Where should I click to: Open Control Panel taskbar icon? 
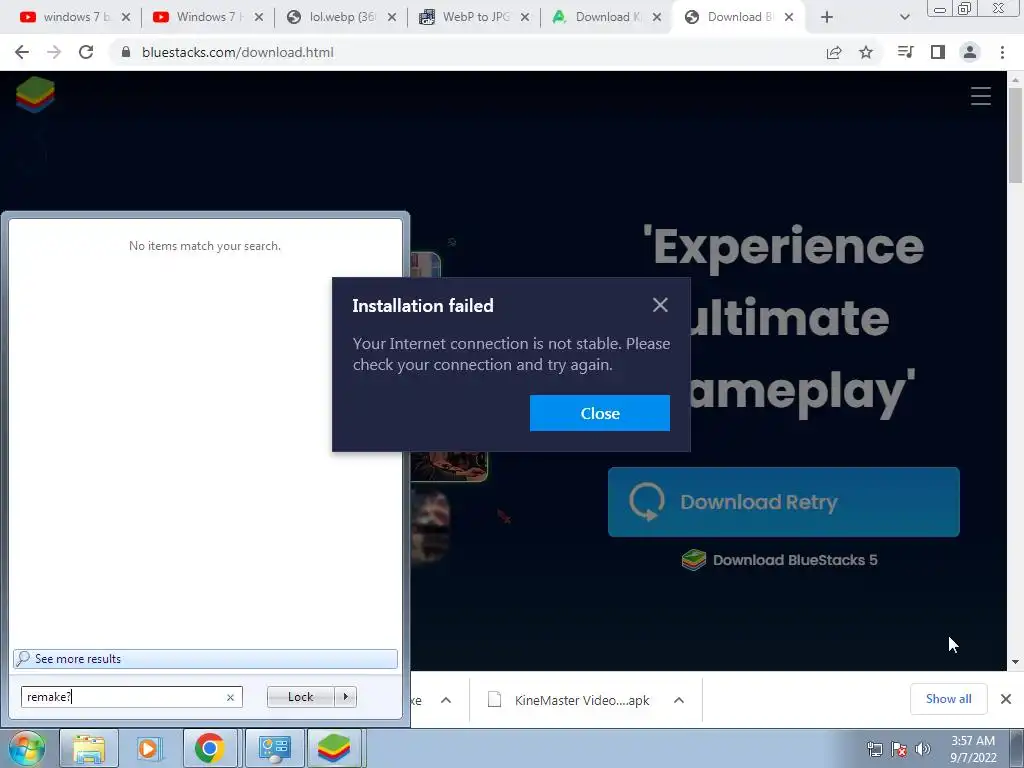tap(274, 748)
